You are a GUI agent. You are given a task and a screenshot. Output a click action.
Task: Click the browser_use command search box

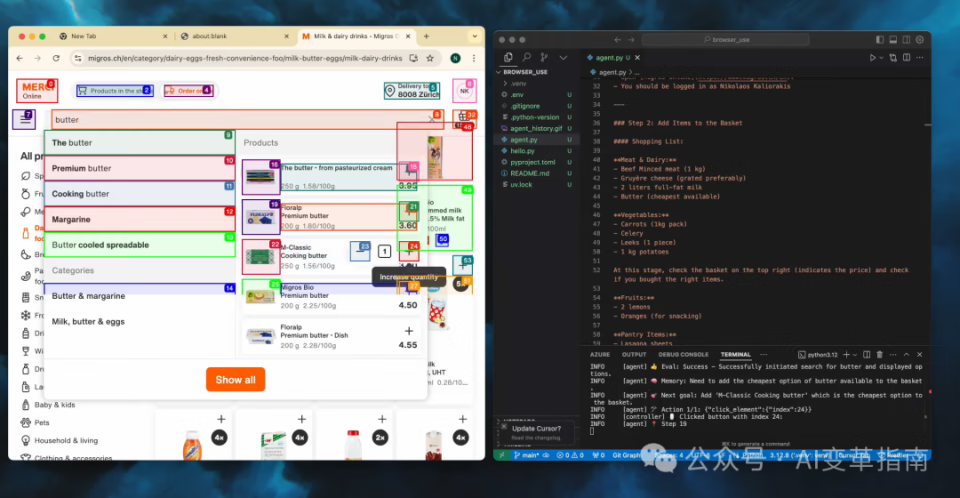pyautogui.click(x=726, y=40)
